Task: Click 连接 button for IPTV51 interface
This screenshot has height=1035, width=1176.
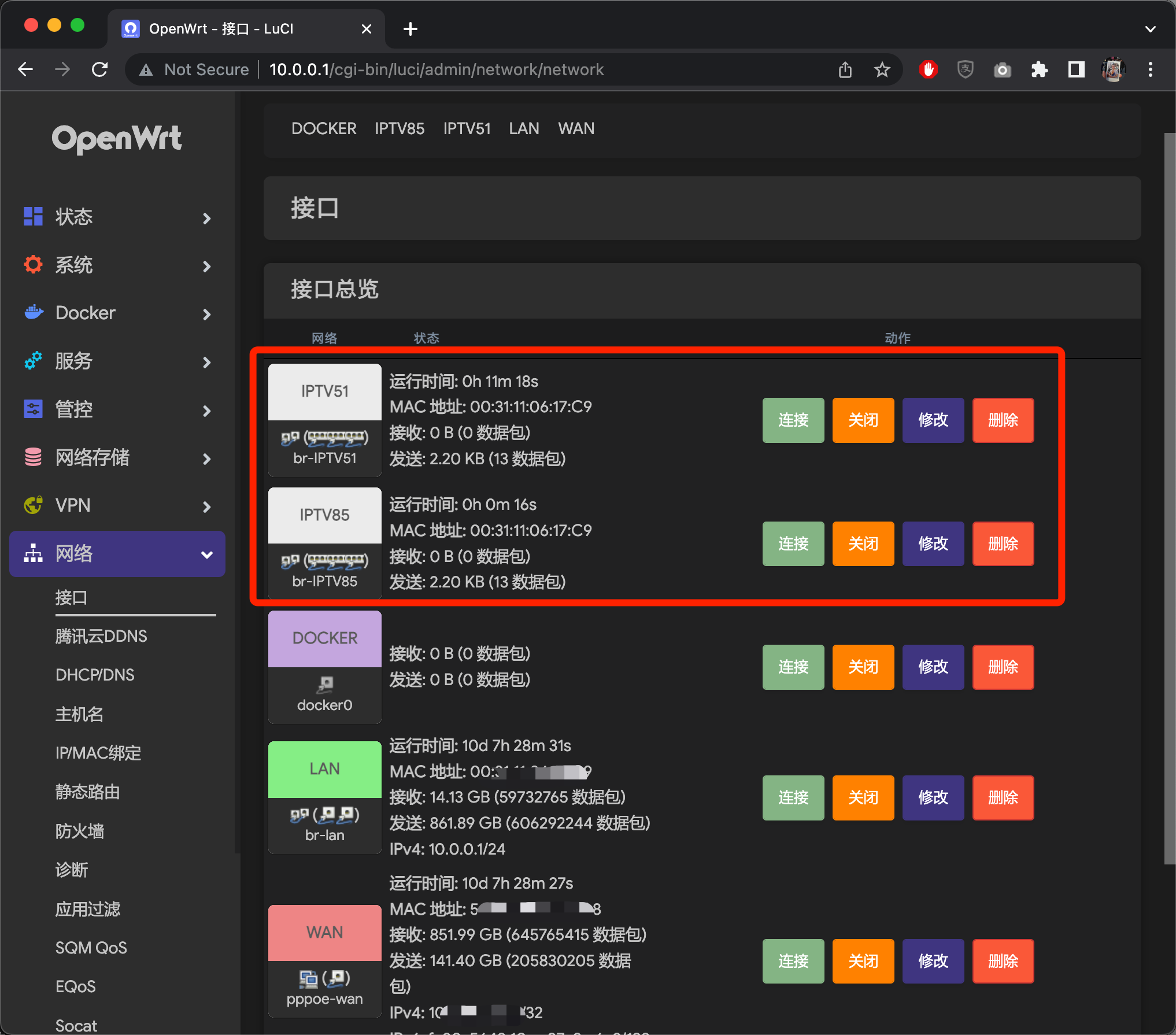Action: 793,420
